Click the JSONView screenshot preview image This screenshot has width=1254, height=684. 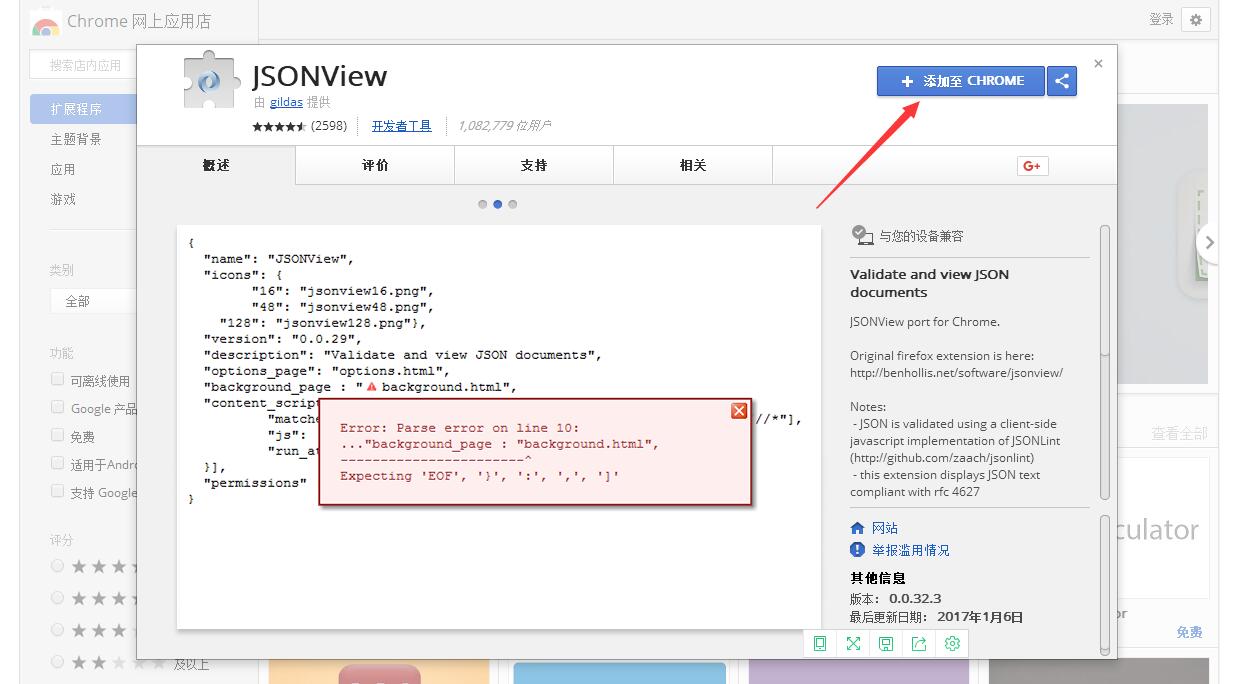[x=498, y=427]
